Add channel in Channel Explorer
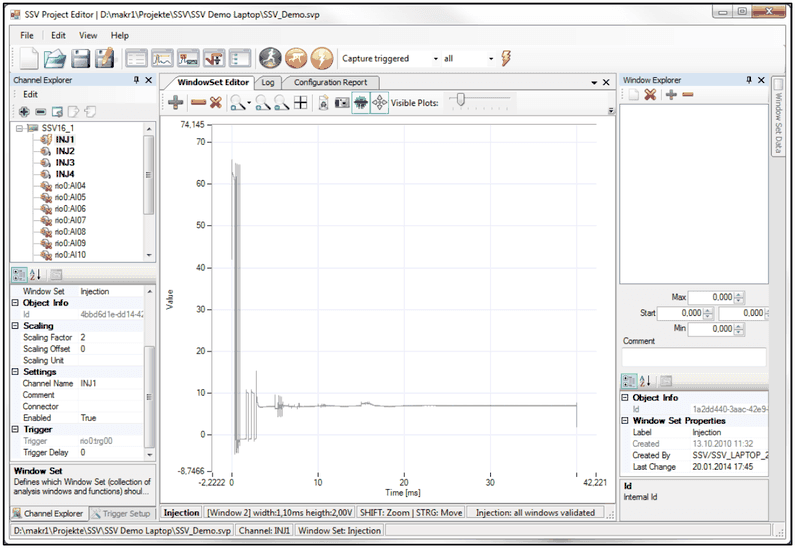The image size is (795, 549). [24, 112]
